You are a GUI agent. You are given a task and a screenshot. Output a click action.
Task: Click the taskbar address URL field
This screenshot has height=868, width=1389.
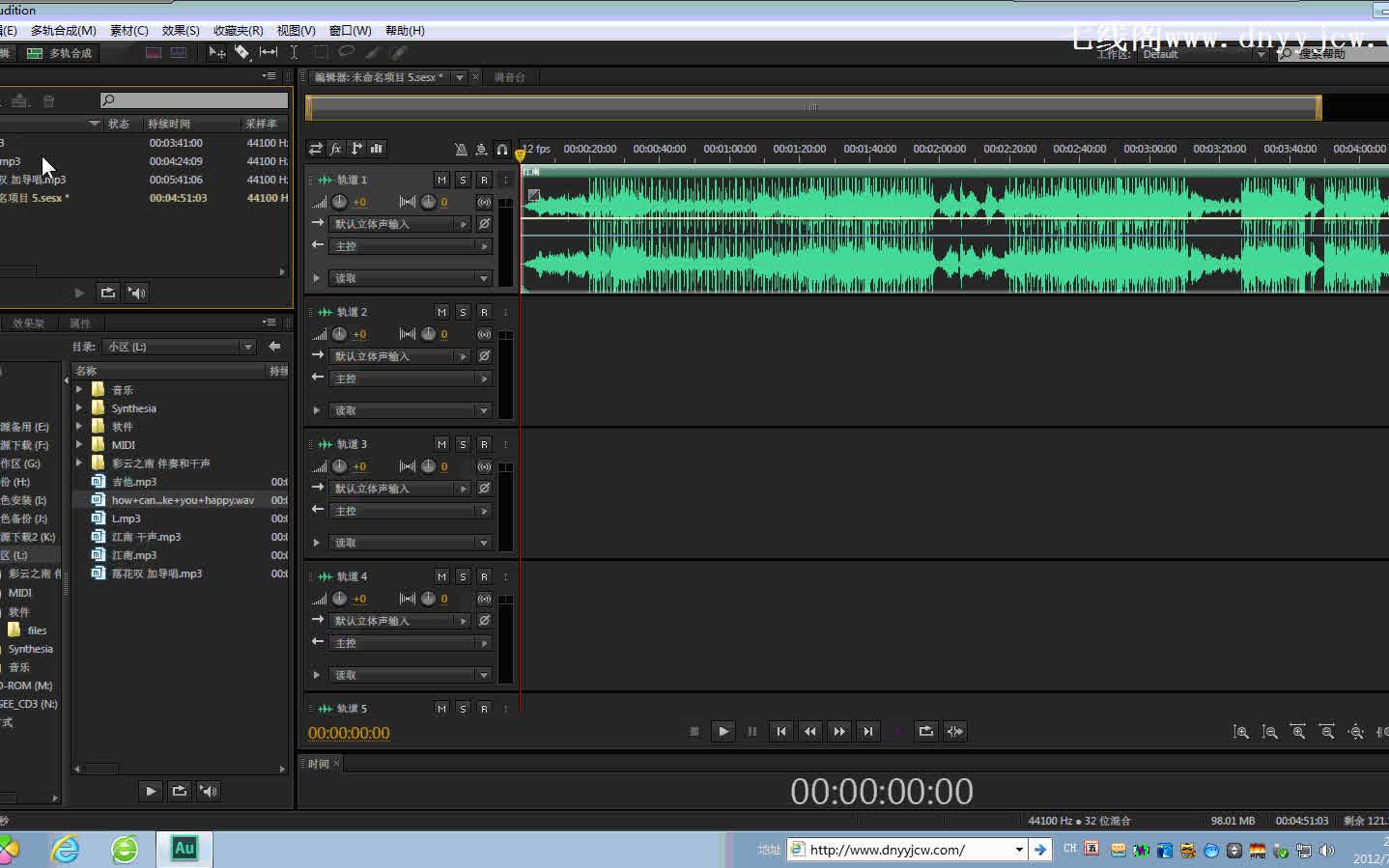point(906,850)
